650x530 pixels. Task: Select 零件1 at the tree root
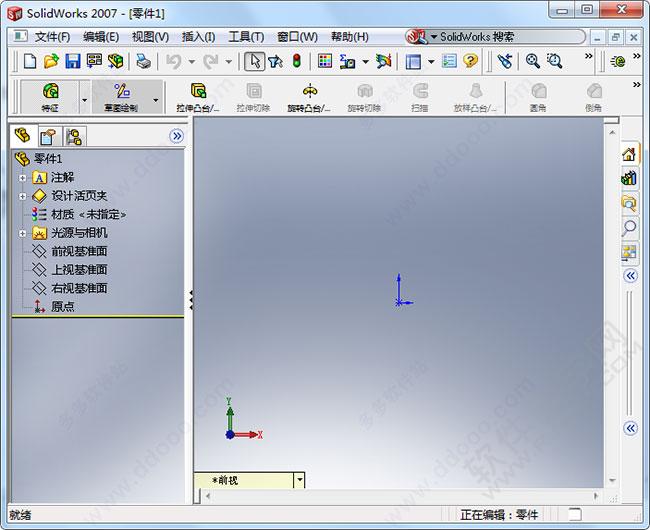[48, 159]
